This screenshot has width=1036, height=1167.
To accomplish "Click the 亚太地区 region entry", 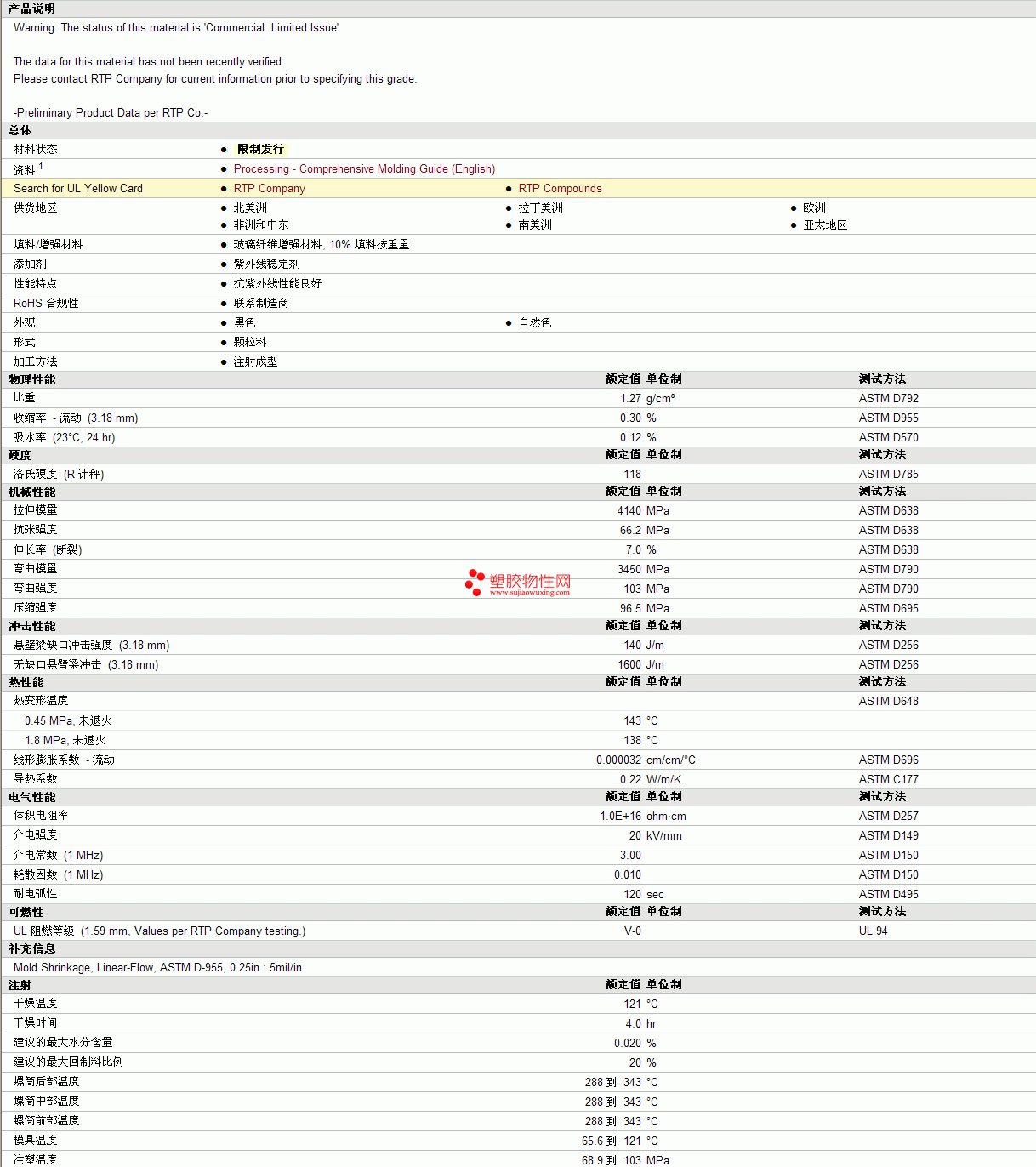I will click(825, 225).
